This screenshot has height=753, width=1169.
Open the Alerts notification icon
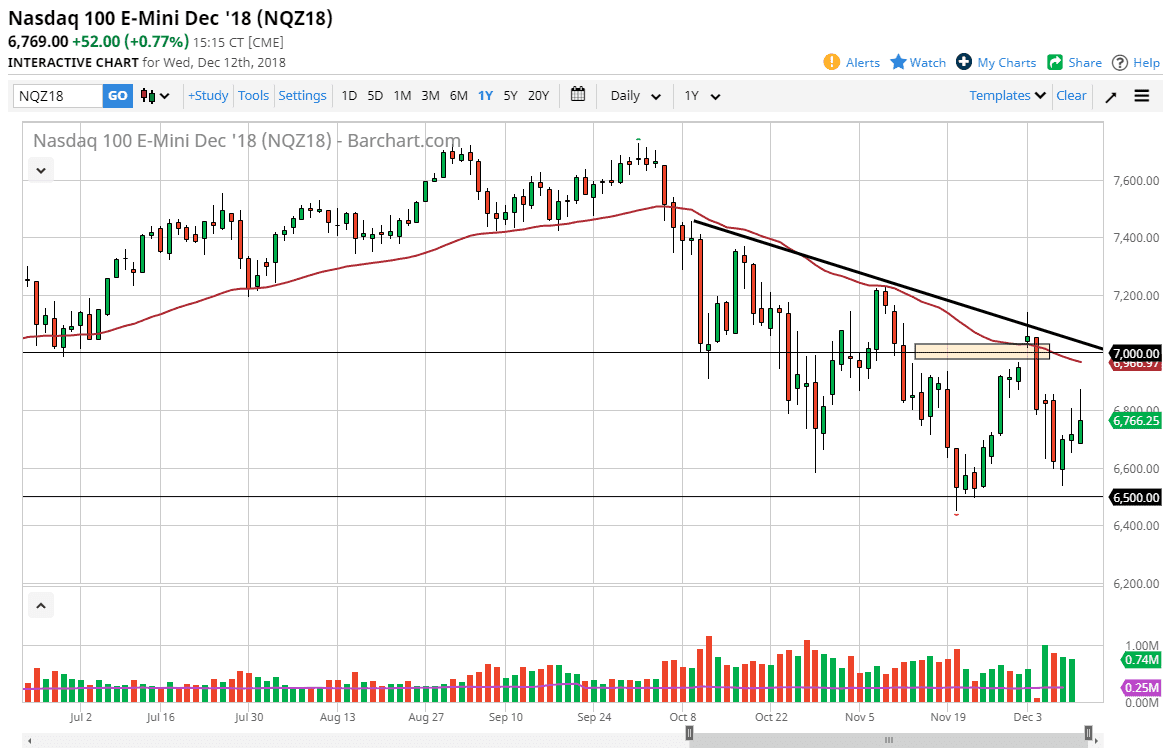click(x=831, y=62)
